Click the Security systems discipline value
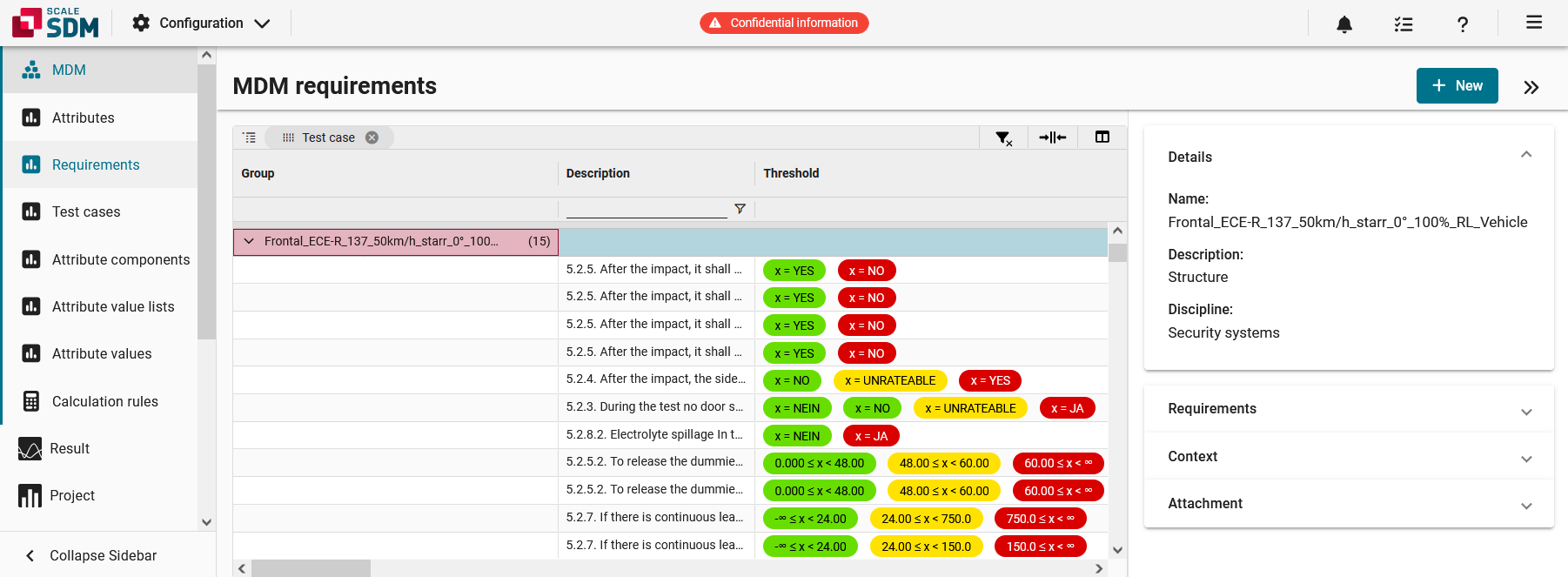 (x=1223, y=332)
